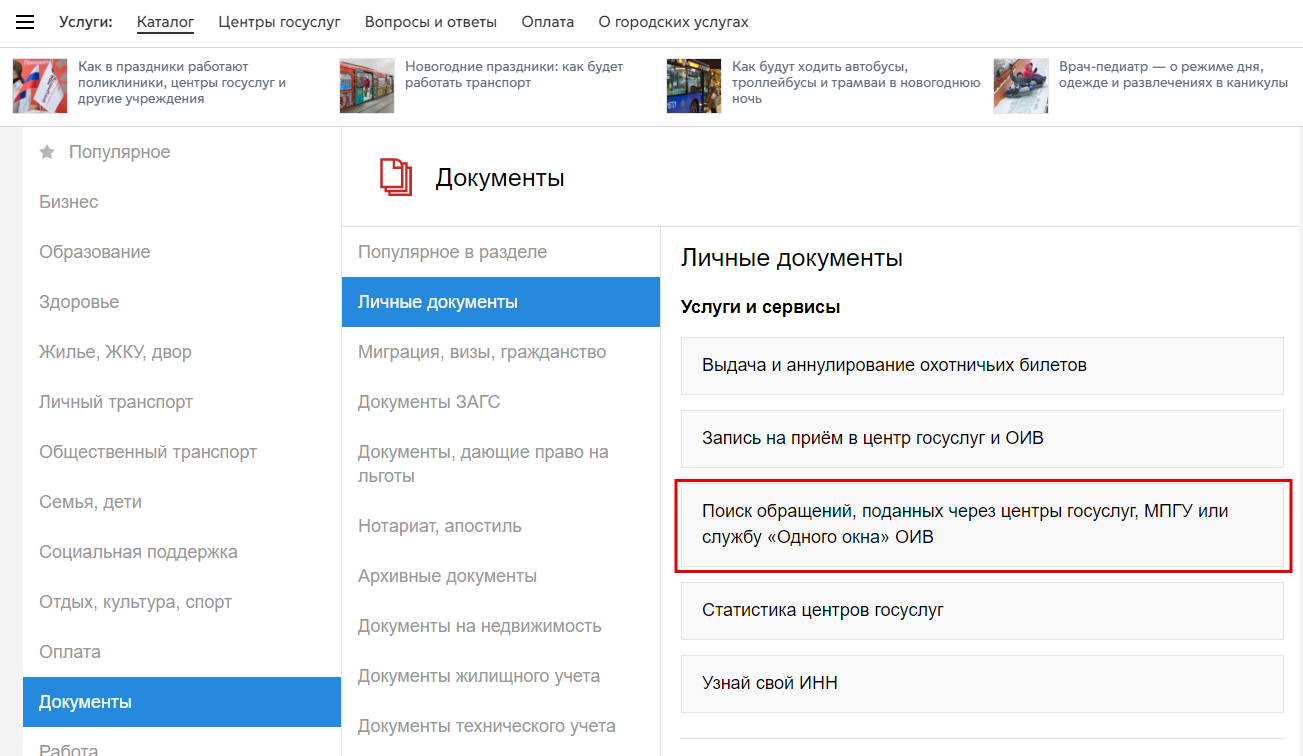Open О городских услугах page

click(673, 22)
